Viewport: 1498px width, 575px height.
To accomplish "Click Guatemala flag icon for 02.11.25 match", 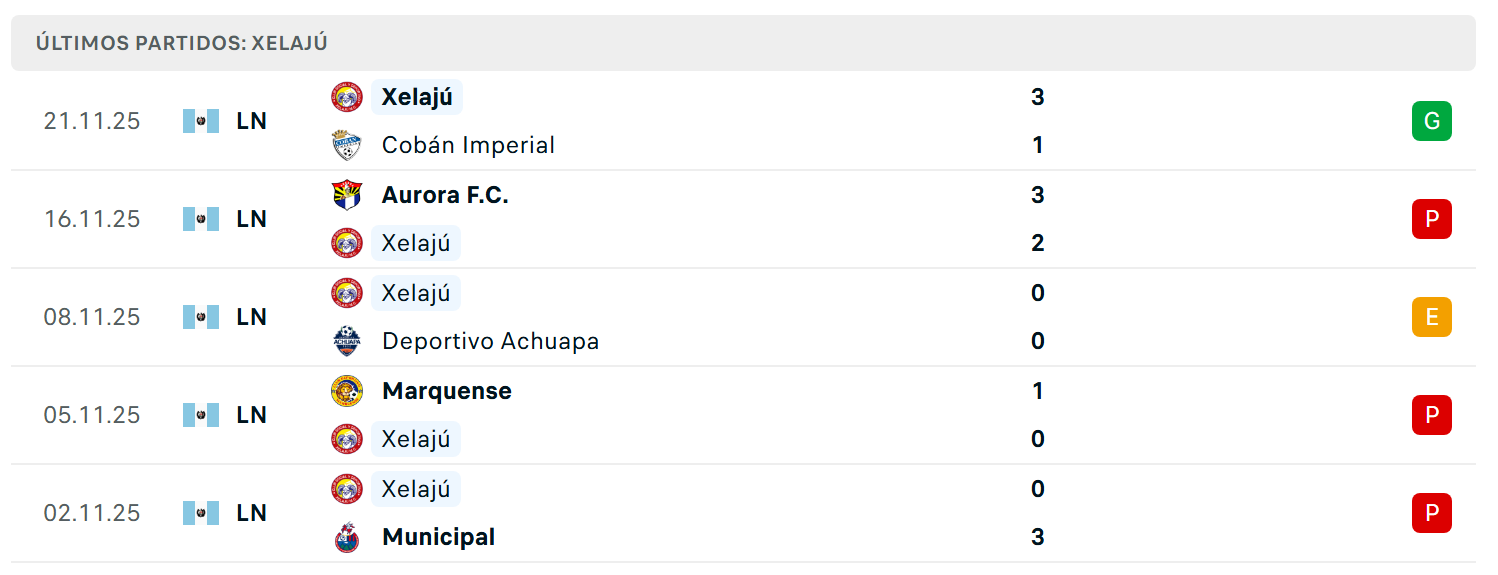I will 201,513.
